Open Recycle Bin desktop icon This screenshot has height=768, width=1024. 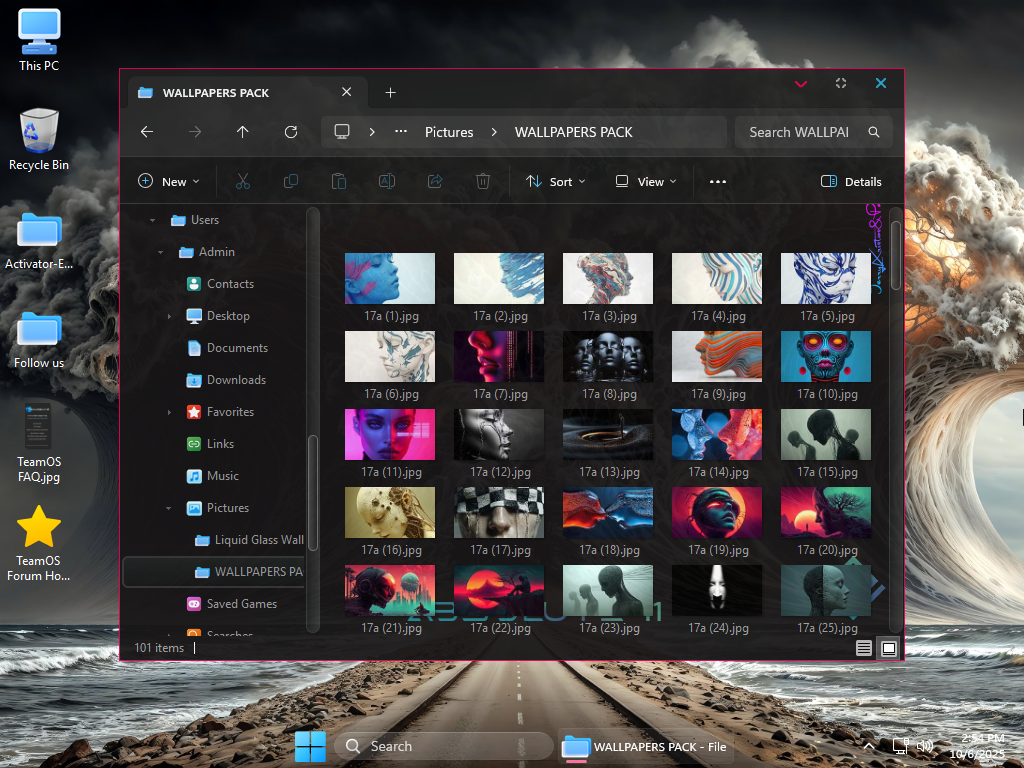point(39,141)
